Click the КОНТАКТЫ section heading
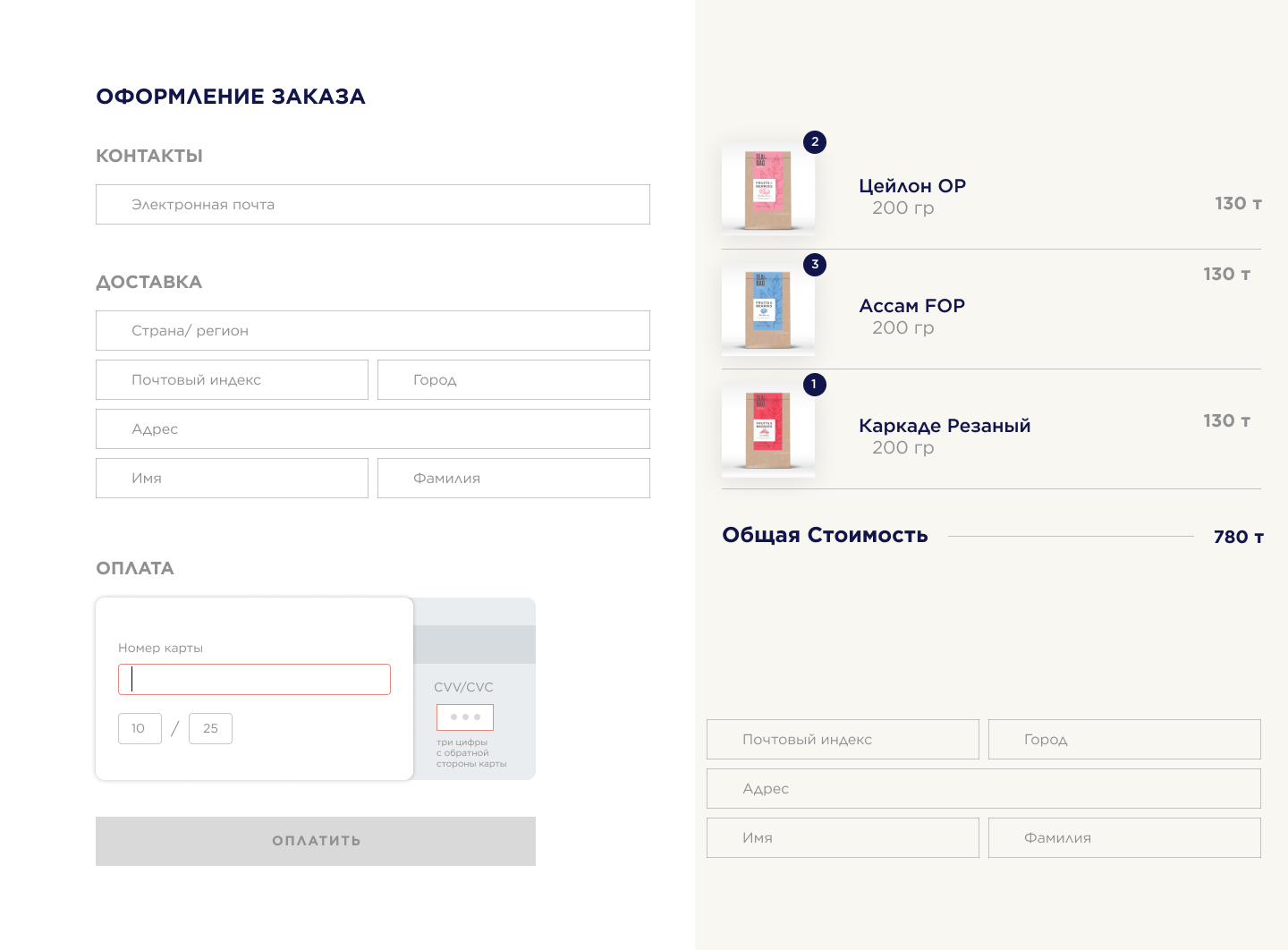The height and width of the screenshot is (950, 1288). (149, 157)
